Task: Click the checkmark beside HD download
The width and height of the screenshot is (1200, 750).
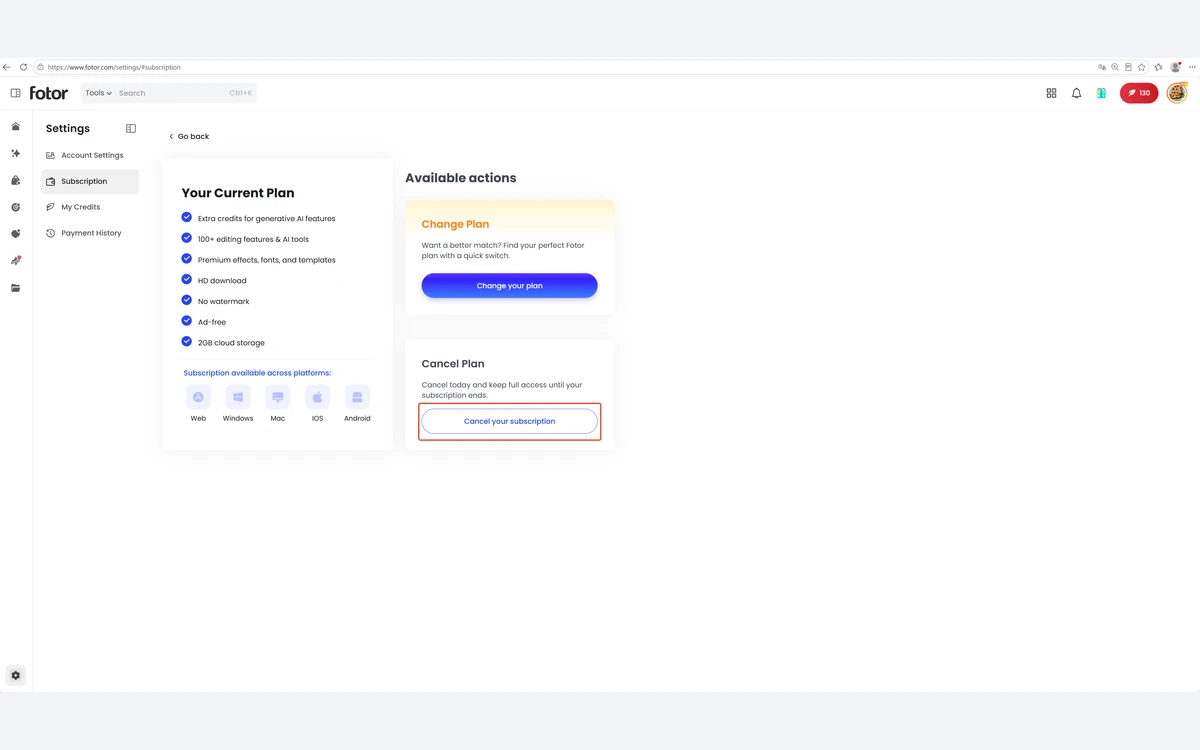Action: click(186, 280)
